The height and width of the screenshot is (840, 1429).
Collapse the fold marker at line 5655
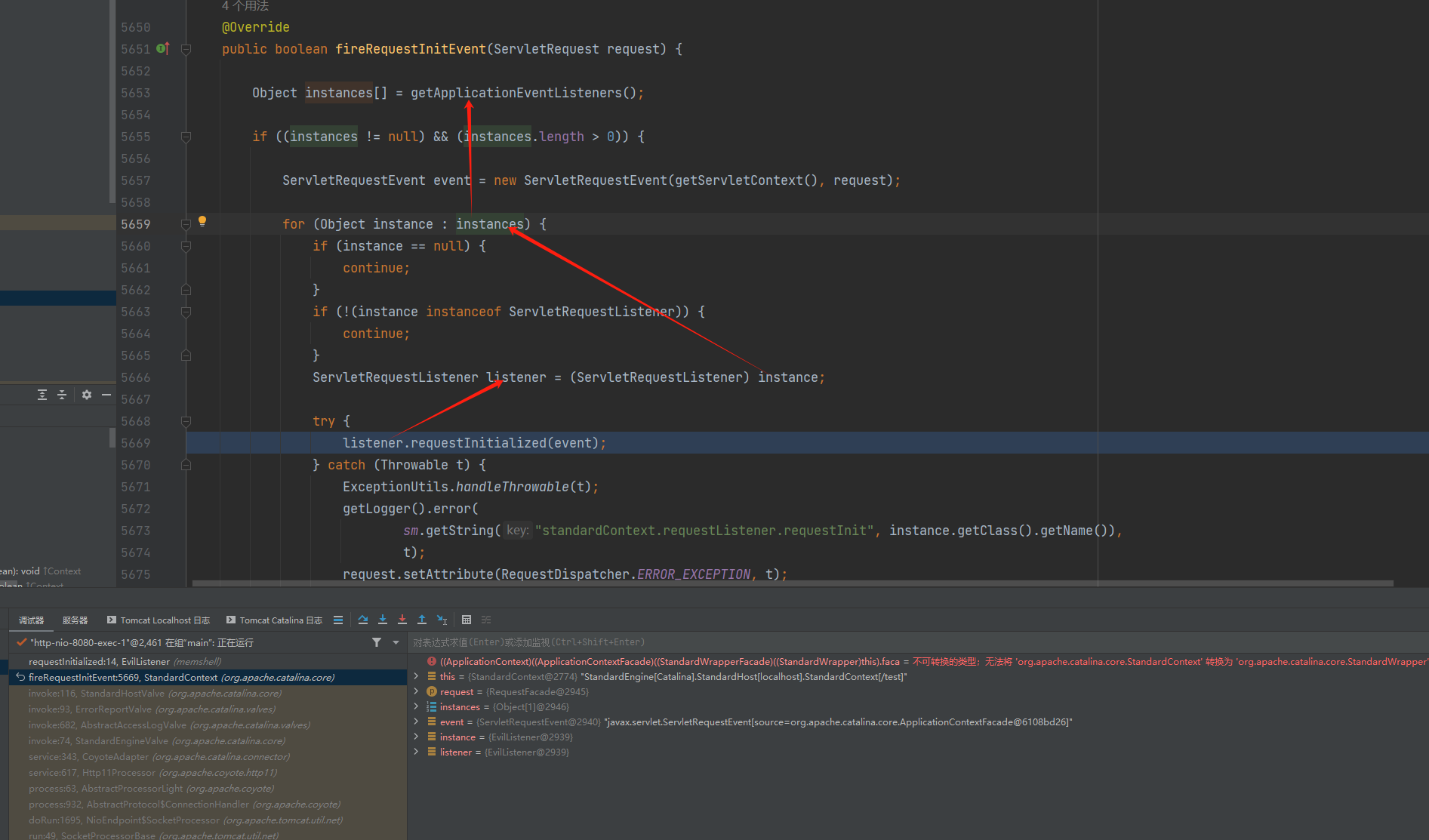(x=186, y=137)
